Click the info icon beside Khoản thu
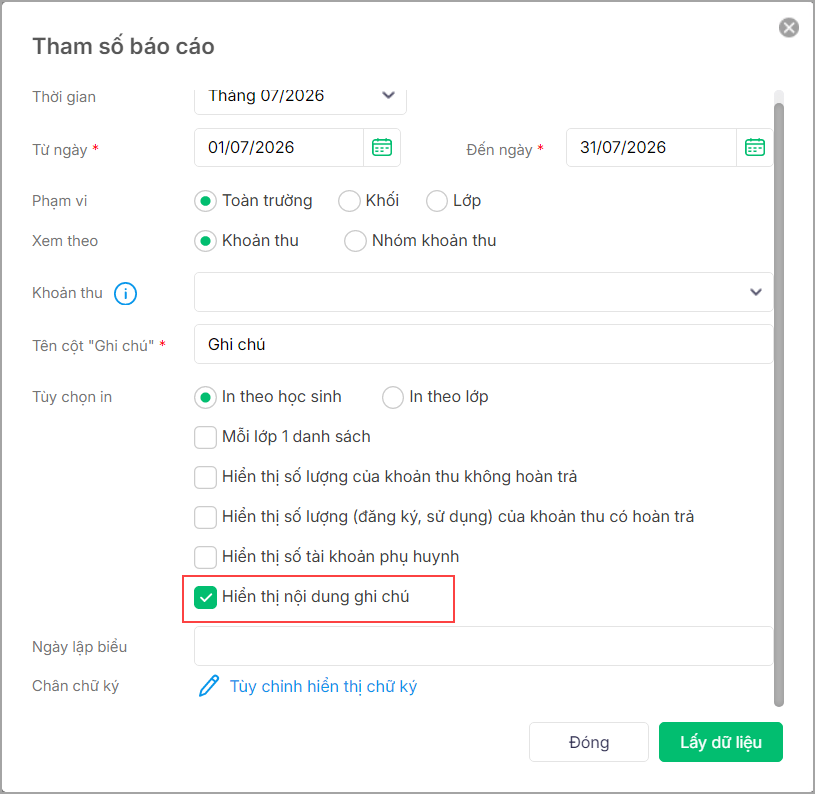This screenshot has height=794, width=815. [125, 294]
